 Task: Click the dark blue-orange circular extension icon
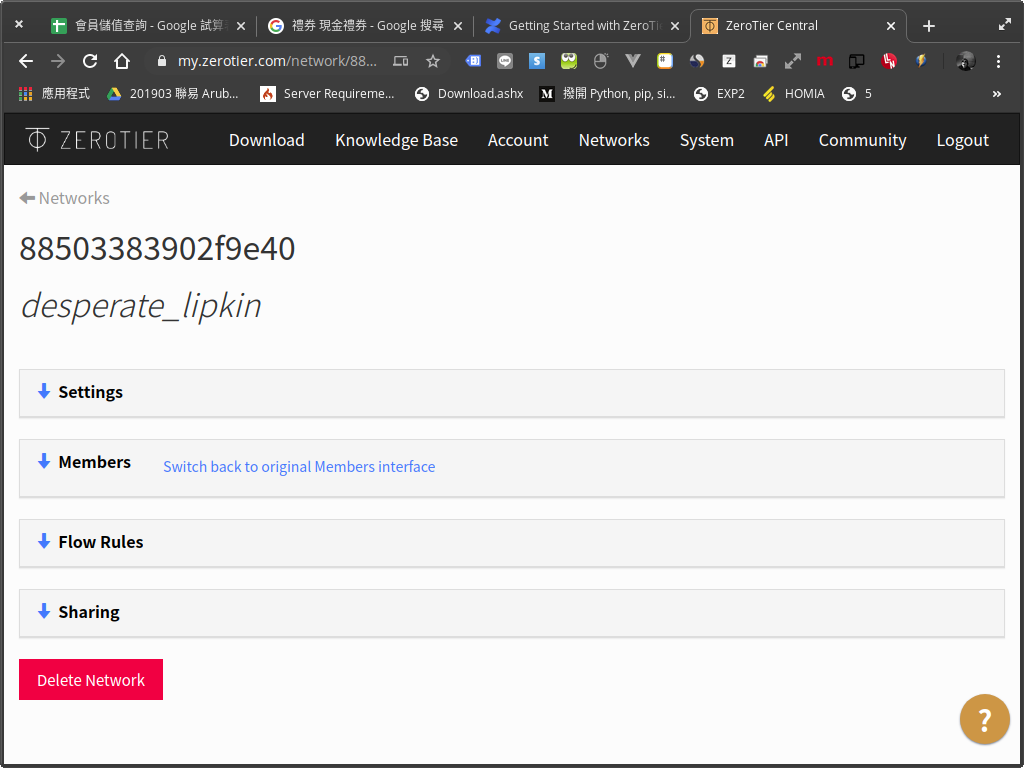pyautogui.click(x=697, y=61)
